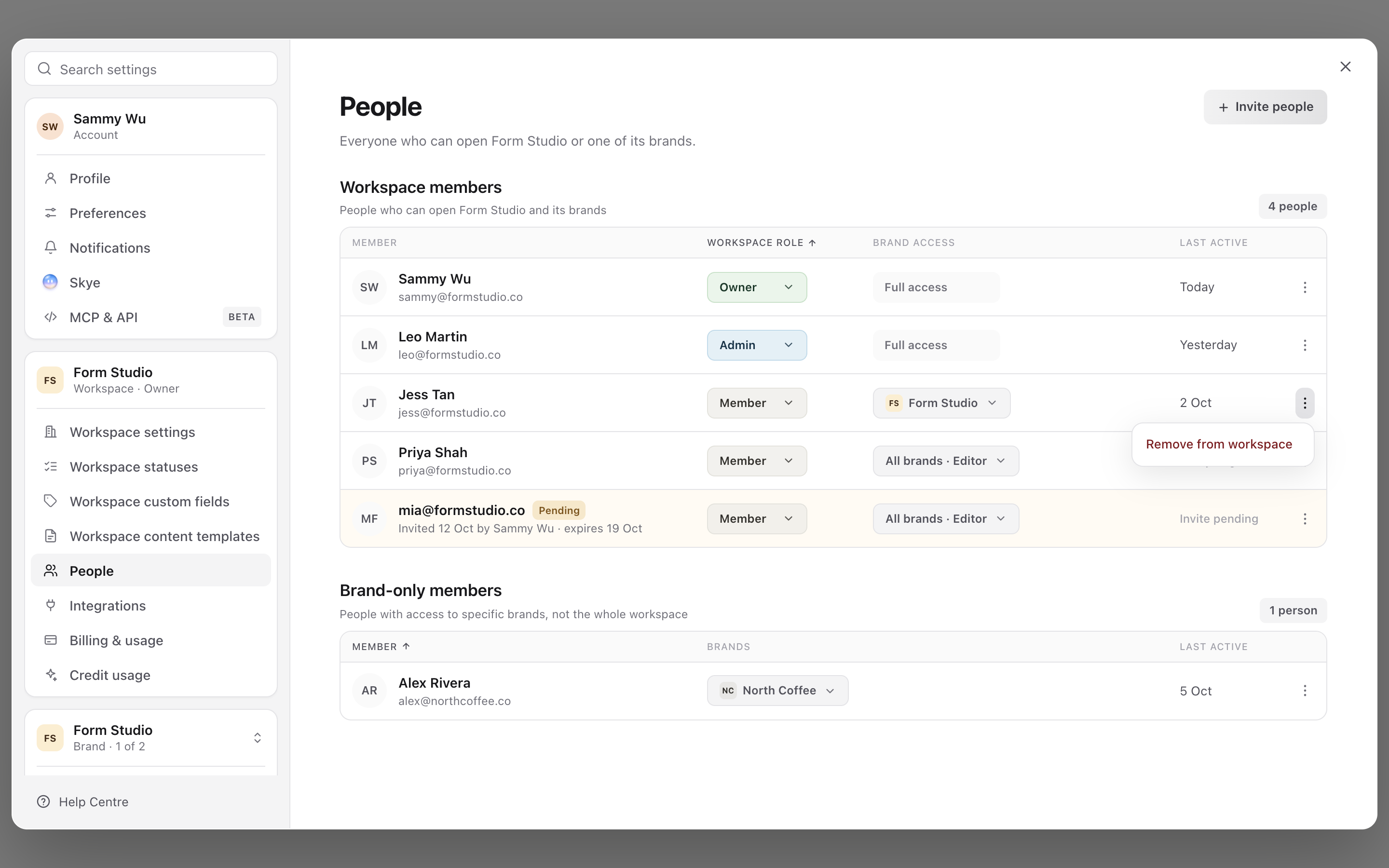
Task: Open Workspace content templates
Action: click(150, 536)
